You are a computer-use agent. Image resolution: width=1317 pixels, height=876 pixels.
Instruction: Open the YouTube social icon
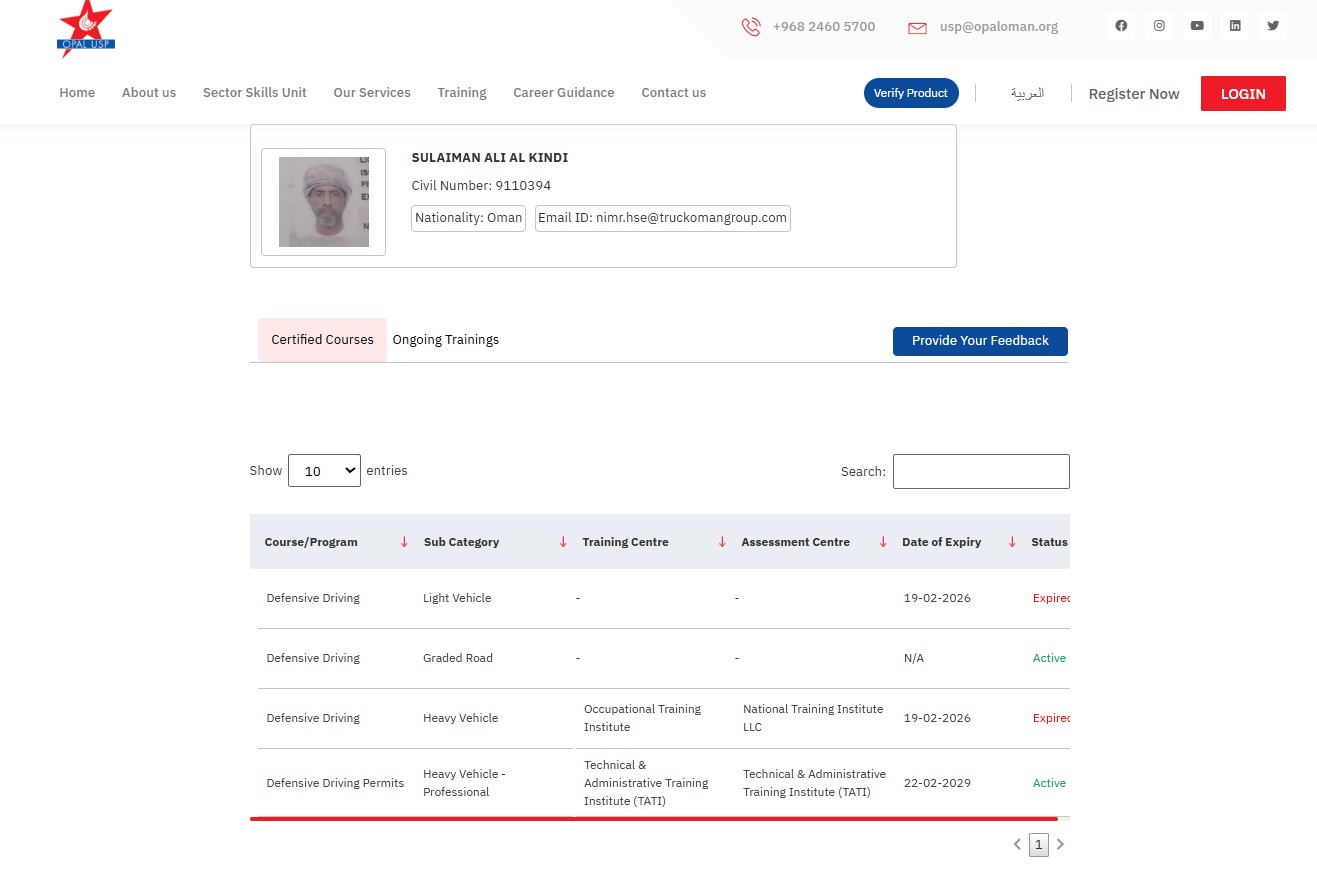(x=1197, y=26)
